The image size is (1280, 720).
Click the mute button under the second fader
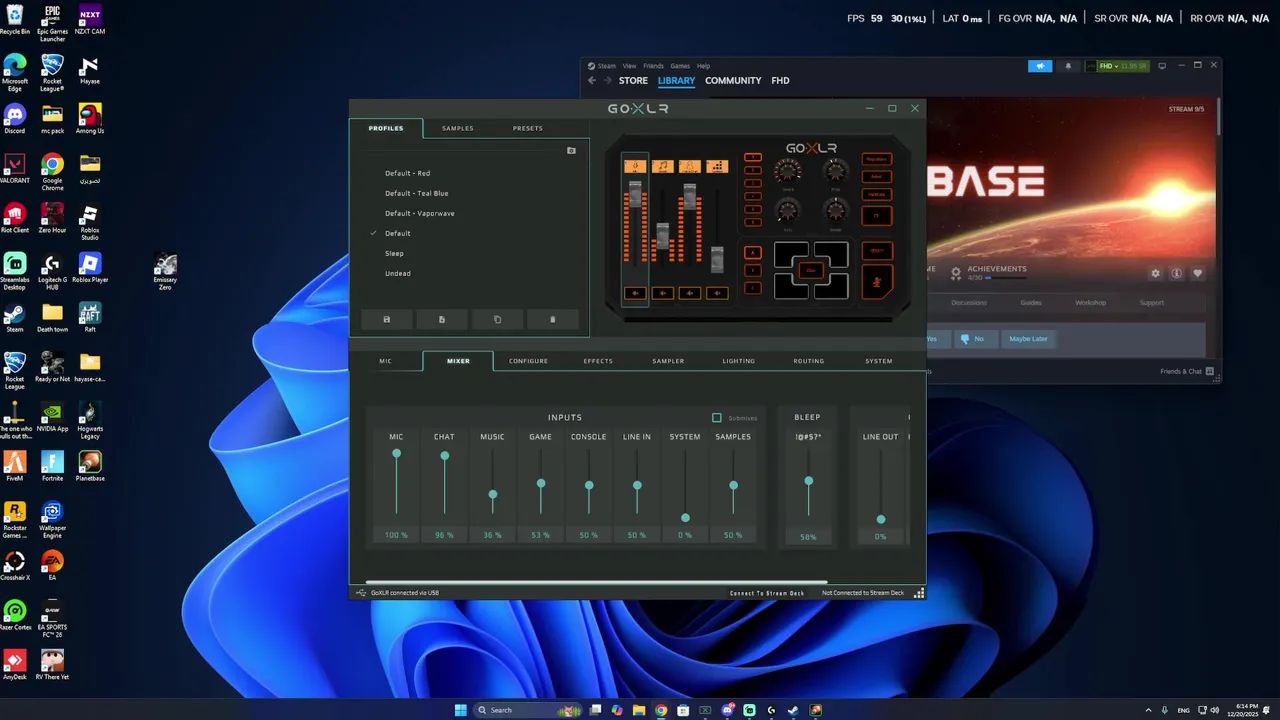pos(662,293)
